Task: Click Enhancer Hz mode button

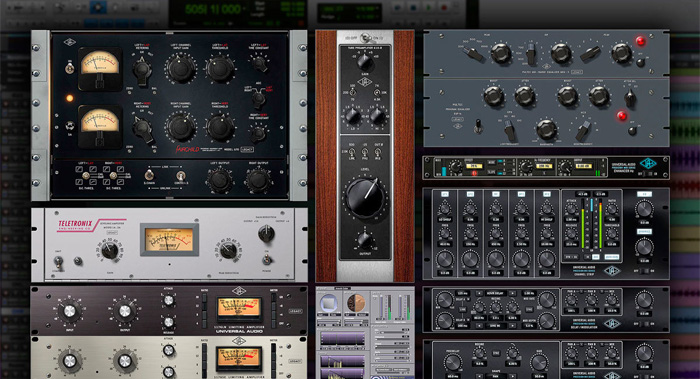Action: click(x=491, y=162)
